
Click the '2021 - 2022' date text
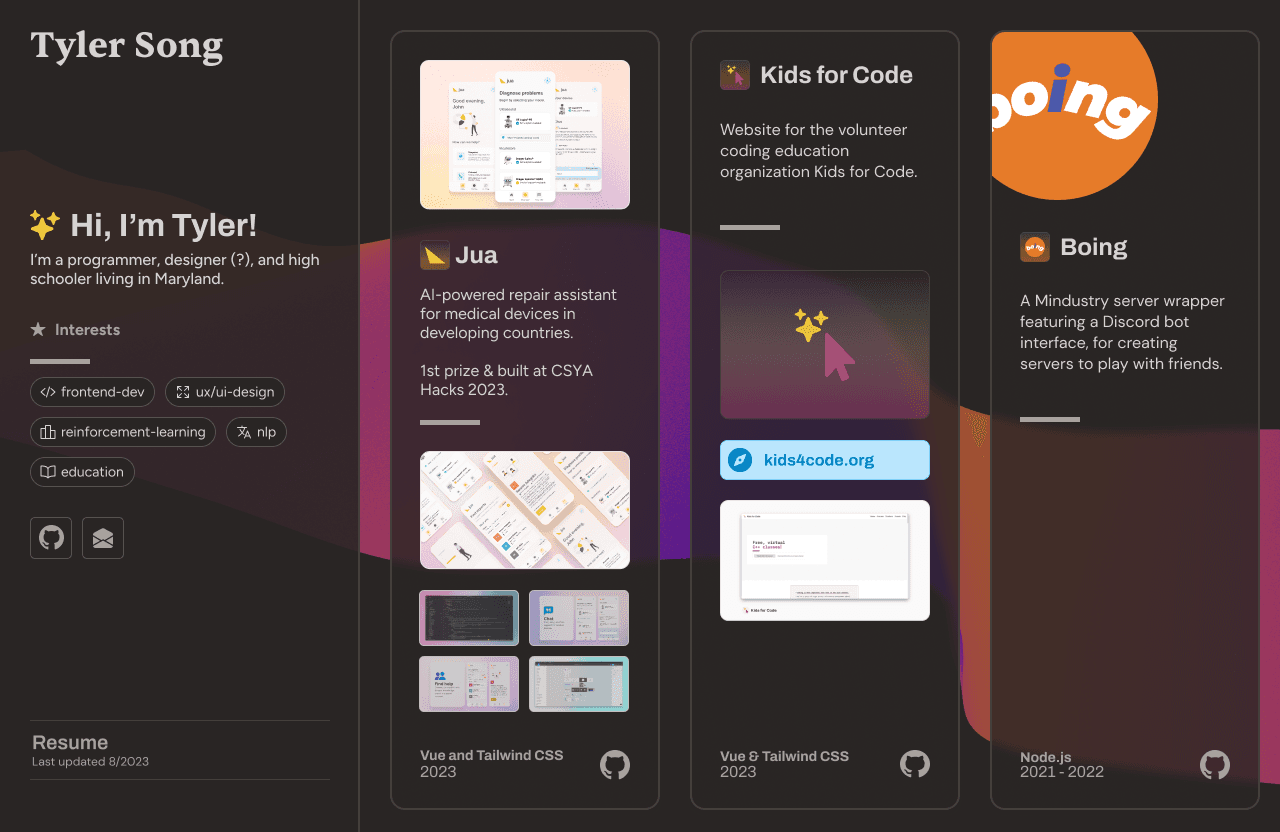coord(1062,772)
